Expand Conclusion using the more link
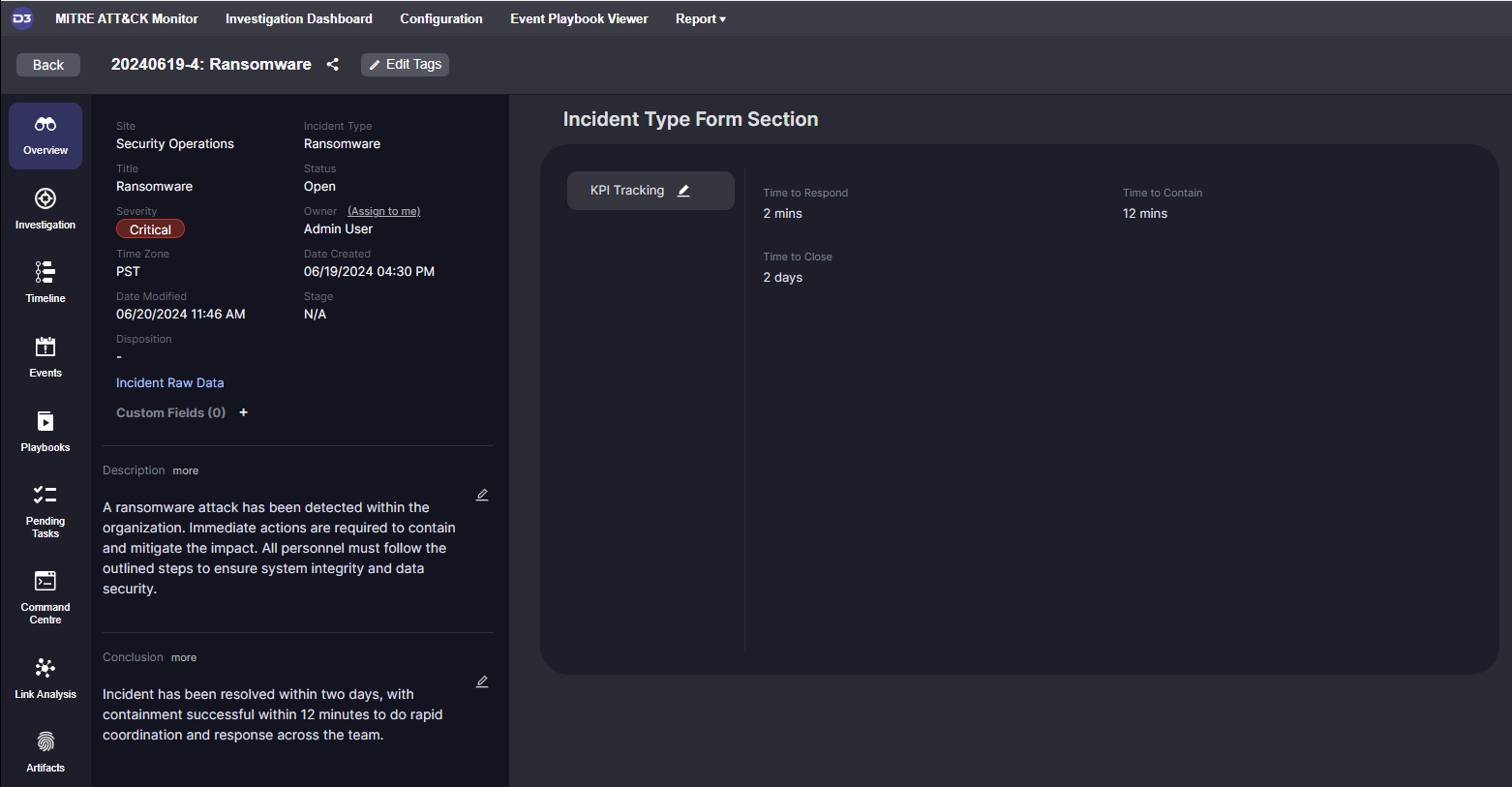Screen dimensions: 1512x787 184,658
